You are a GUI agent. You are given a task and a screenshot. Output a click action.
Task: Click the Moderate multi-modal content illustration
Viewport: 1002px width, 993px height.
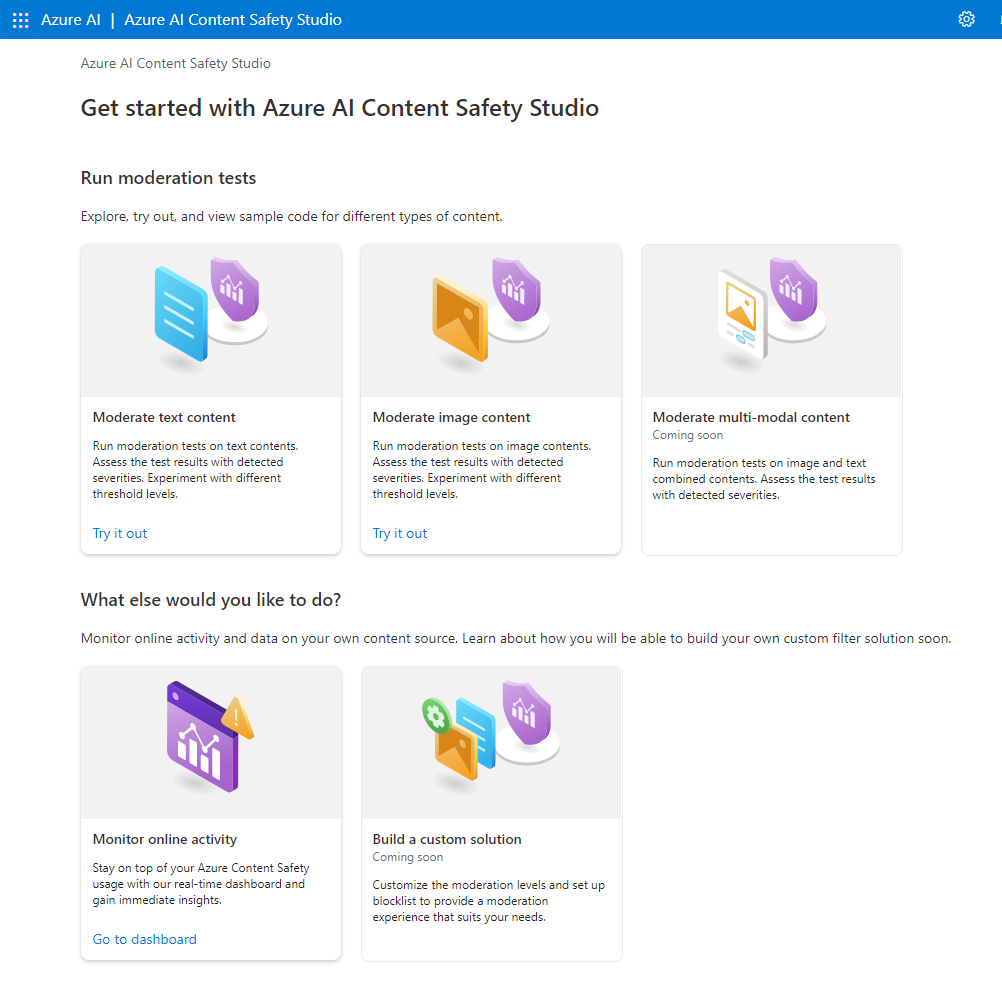[772, 321]
